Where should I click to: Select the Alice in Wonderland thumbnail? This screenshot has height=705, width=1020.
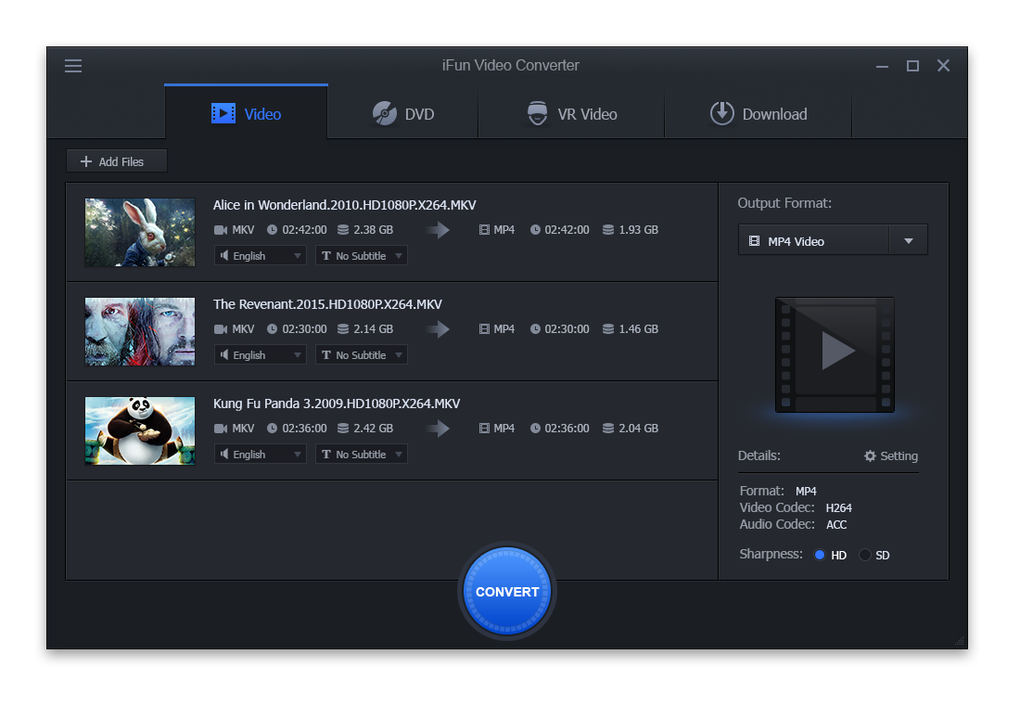(140, 232)
